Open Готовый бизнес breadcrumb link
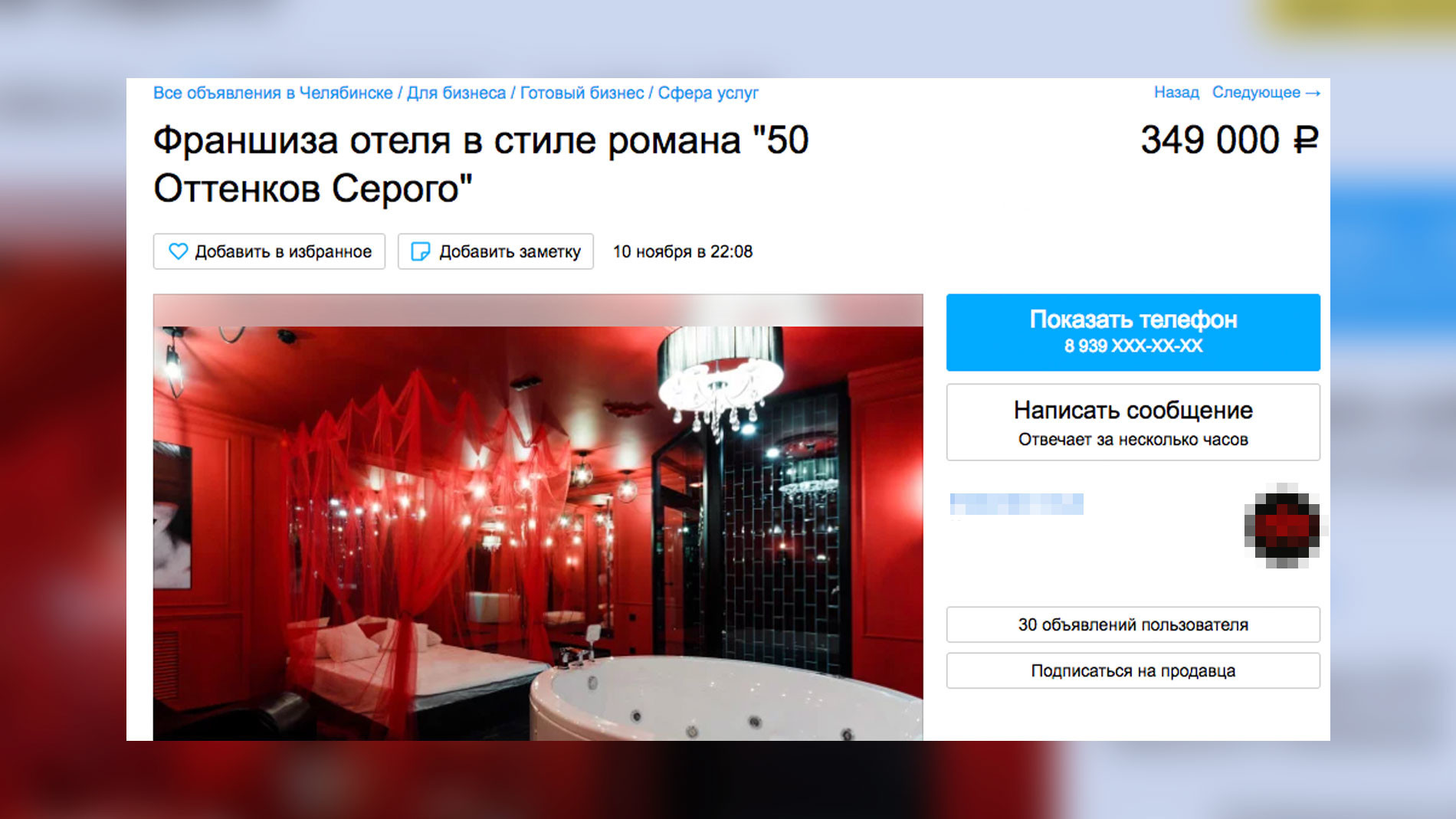Screen dimensions: 1456x819 [582, 93]
